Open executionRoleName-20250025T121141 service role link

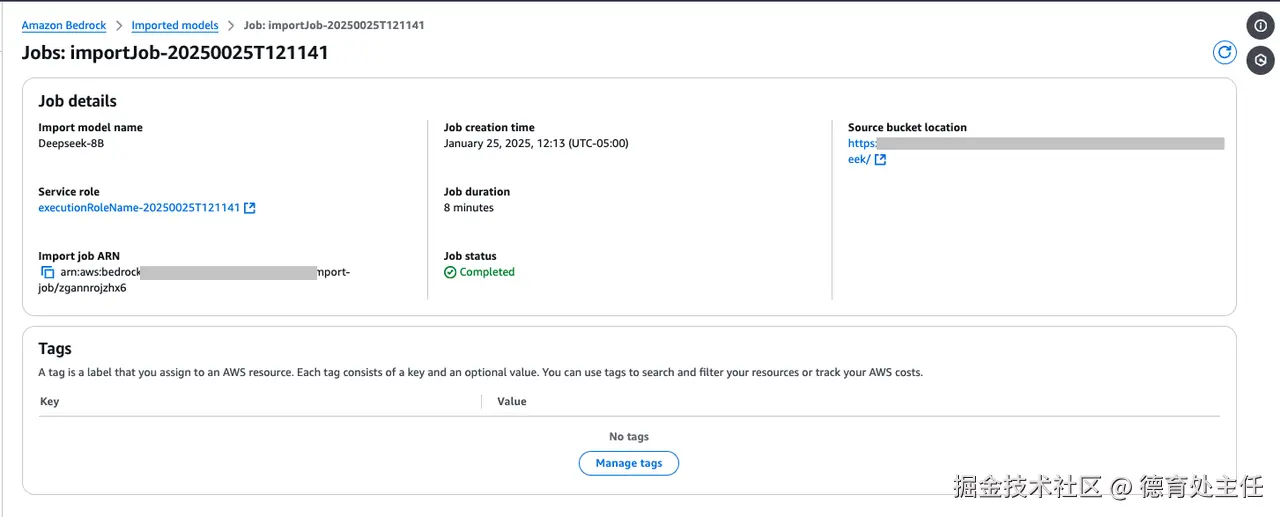(139, 208)
